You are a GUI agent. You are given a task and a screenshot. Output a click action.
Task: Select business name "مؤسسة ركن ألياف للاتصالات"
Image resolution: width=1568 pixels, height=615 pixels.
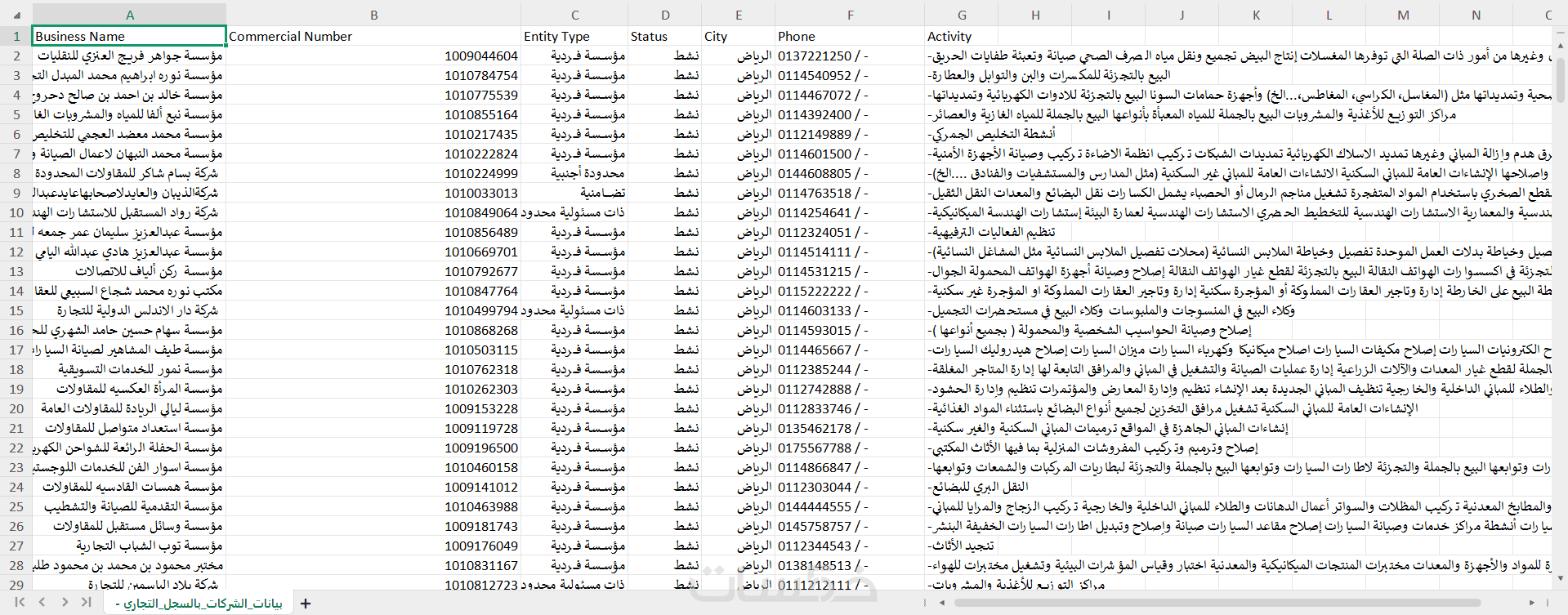(129, 271)
